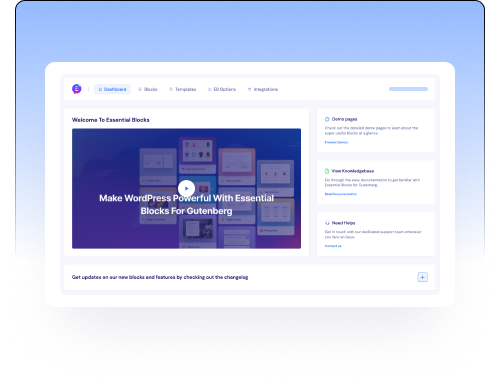Viewport: 500px width, 387px height.
Task: Switch to the Blocks tab
Action: [x=148, y=89]
